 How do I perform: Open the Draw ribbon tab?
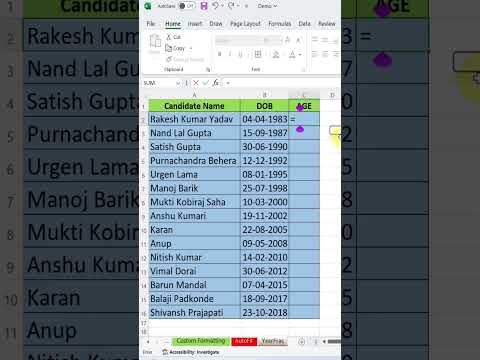tap(216, 24)
